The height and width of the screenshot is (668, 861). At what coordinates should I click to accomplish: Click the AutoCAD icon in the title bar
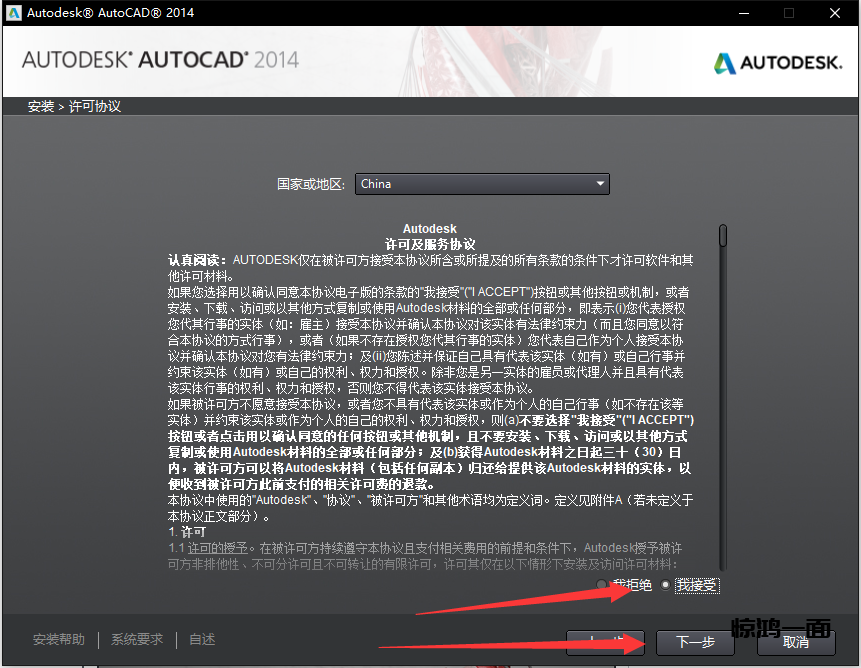coord(13,13)
